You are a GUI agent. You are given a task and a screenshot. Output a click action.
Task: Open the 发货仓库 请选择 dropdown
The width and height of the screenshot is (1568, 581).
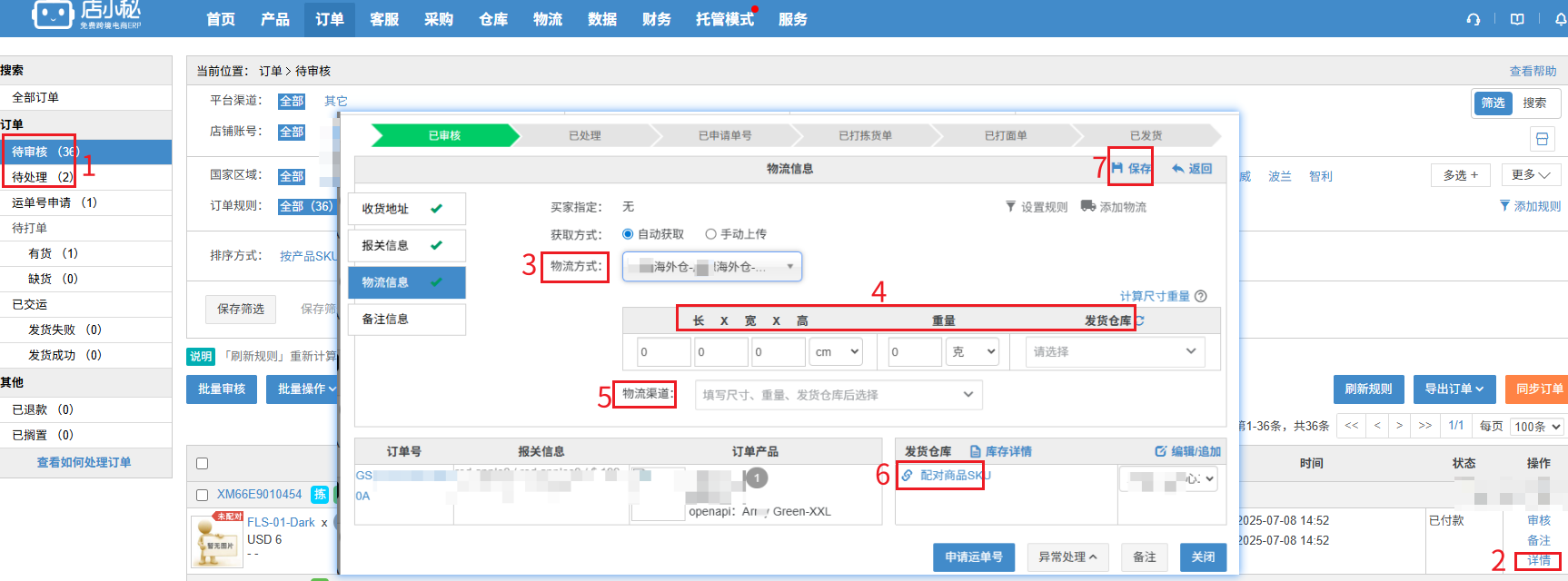pyautogui.click(x=1114, y=351)
